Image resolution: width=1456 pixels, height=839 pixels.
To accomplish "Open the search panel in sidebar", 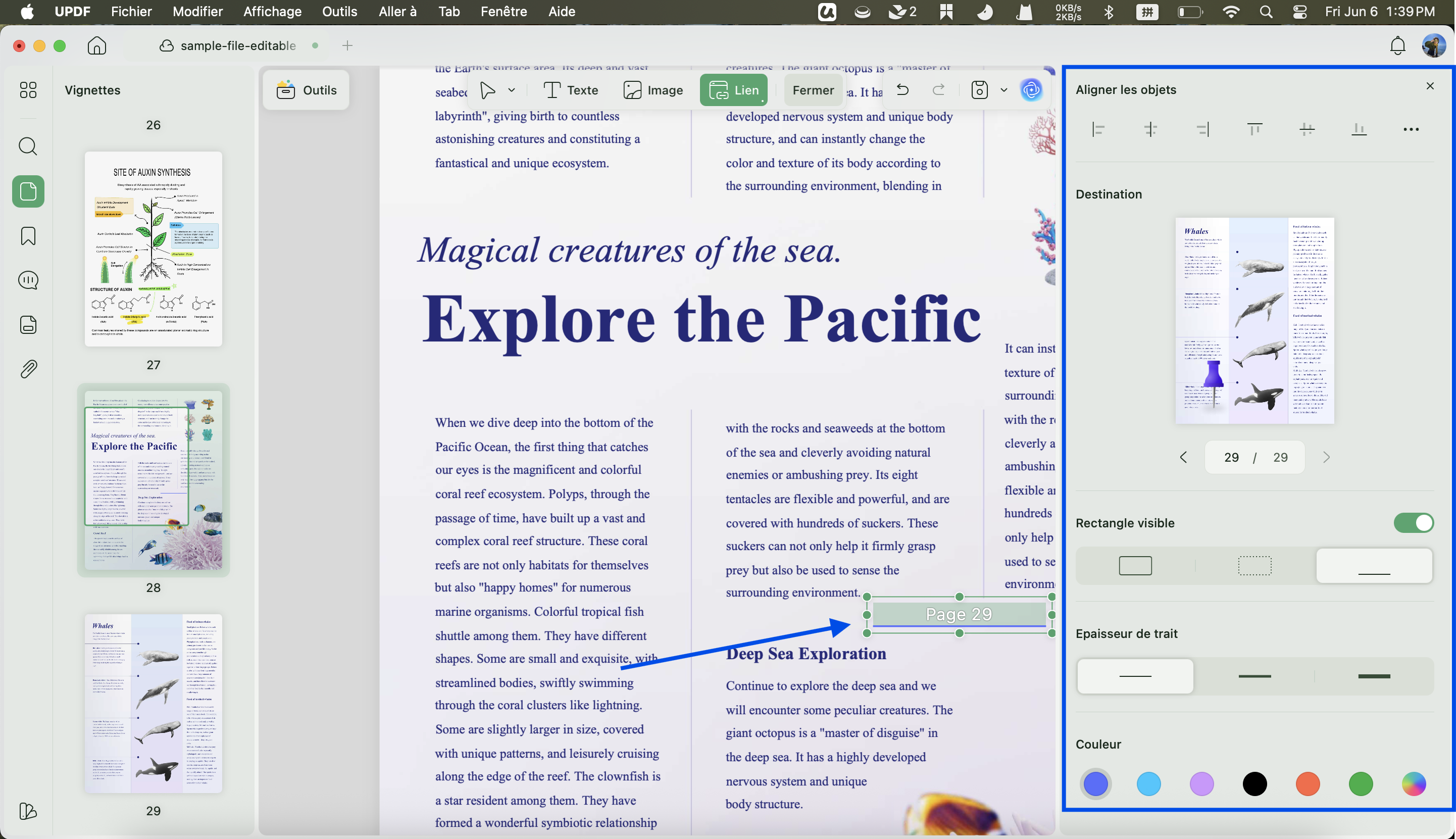I will click(28, 146).
